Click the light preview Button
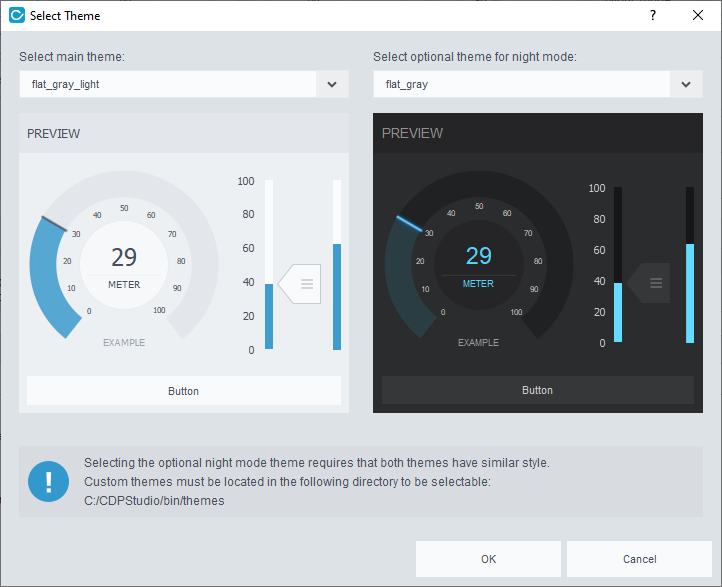This screenshot has width=722, height=587. (183, 391)
